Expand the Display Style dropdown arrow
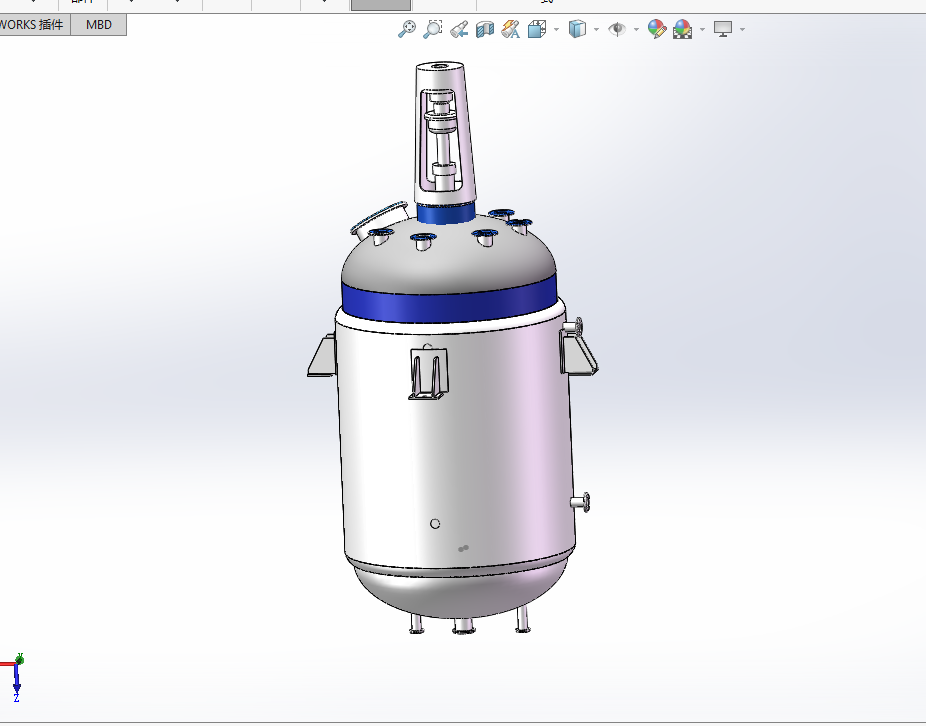Image resolution: width=926 pixels, height=726 pixels. [596, 29]
